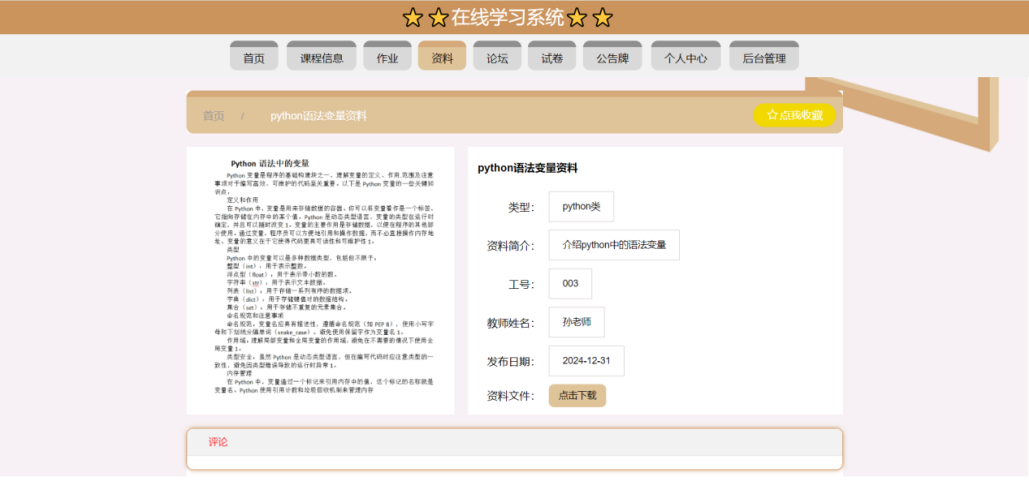Go to the 课程信息 tab
Viewport: 1029px width, 494px height.
coord(321,58)
